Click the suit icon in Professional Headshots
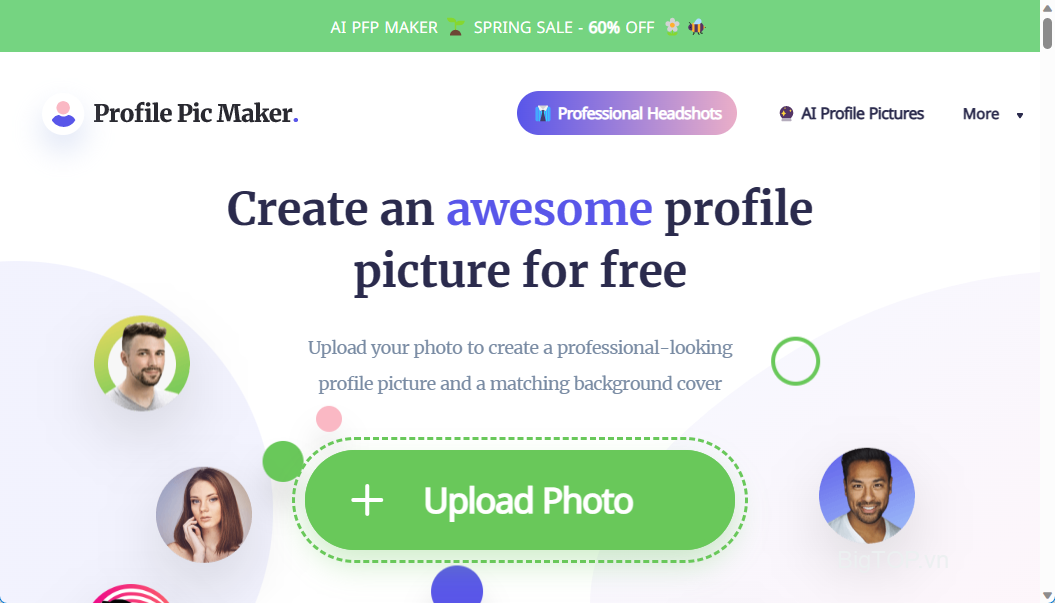Screen dimensions: 1055x603 (x=542, y=114)
